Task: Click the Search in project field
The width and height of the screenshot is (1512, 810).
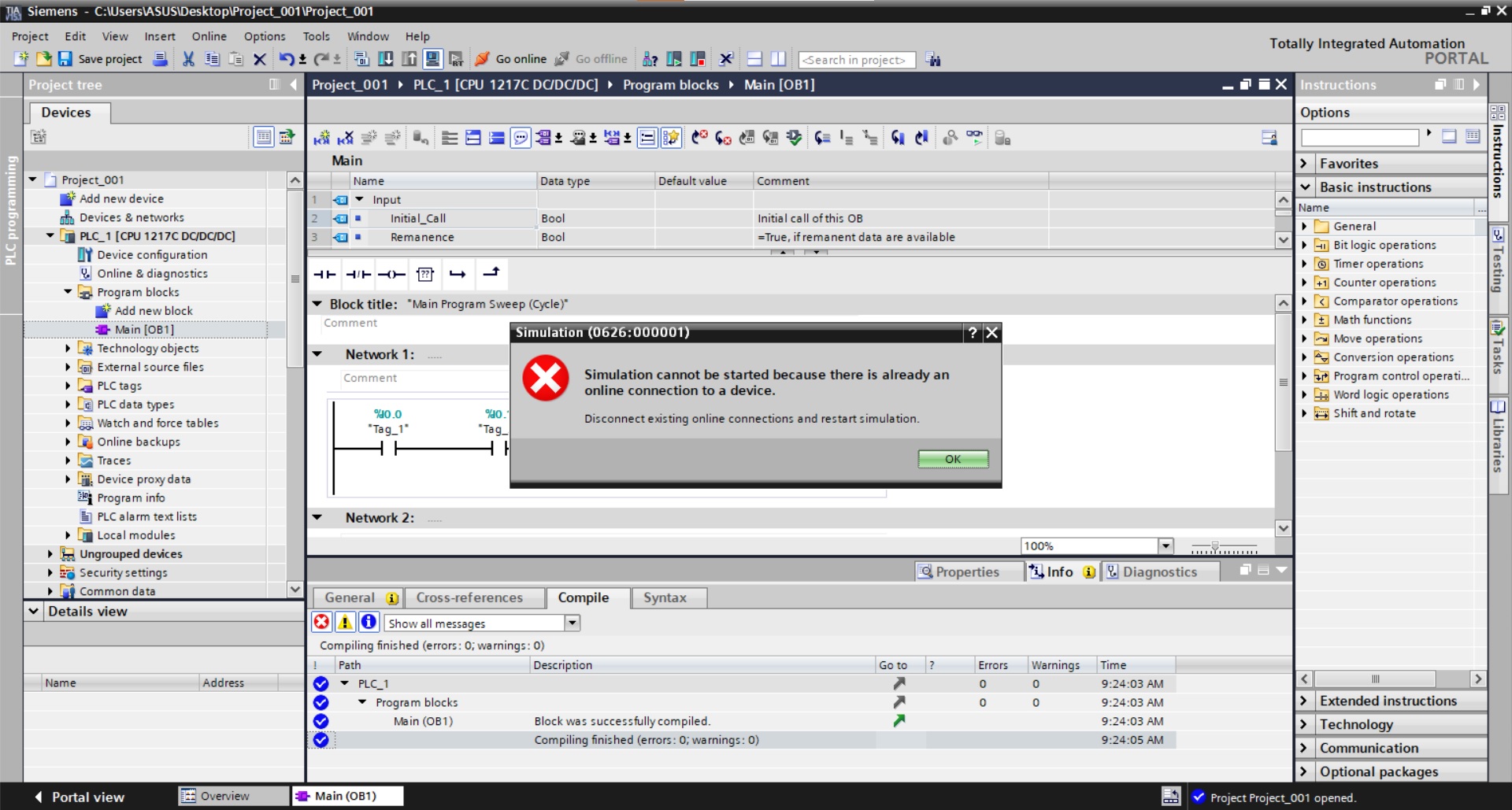Action: (857, 60)
